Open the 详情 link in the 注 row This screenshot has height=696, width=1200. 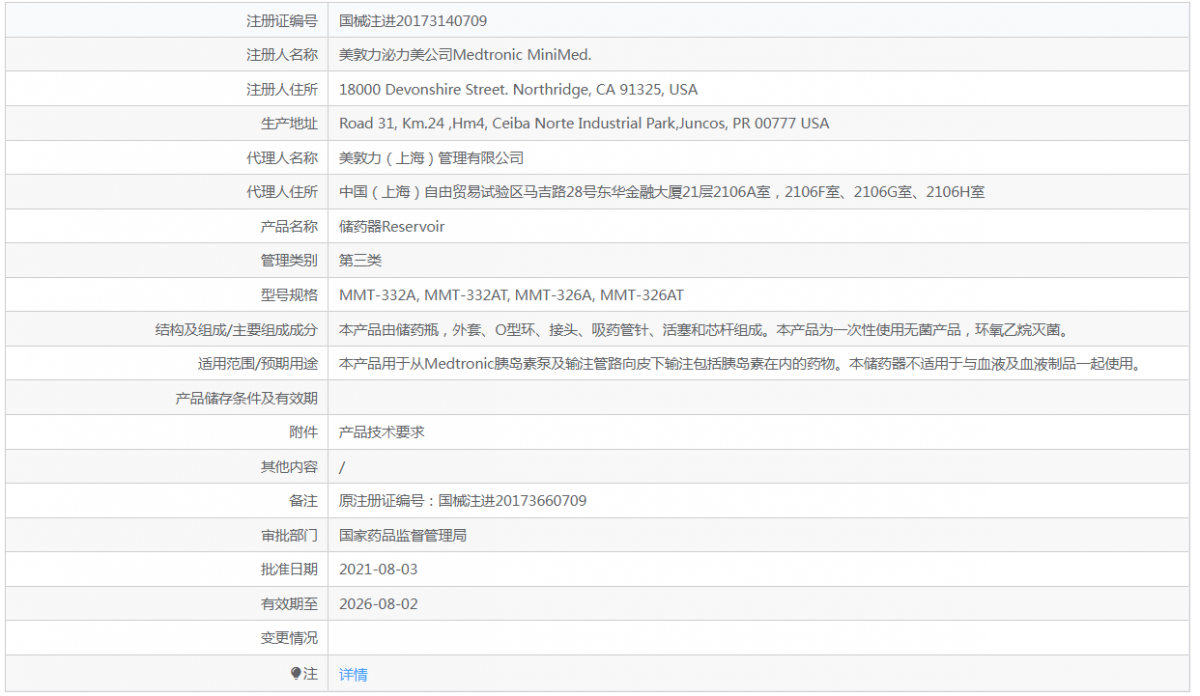tap(353, 674)
